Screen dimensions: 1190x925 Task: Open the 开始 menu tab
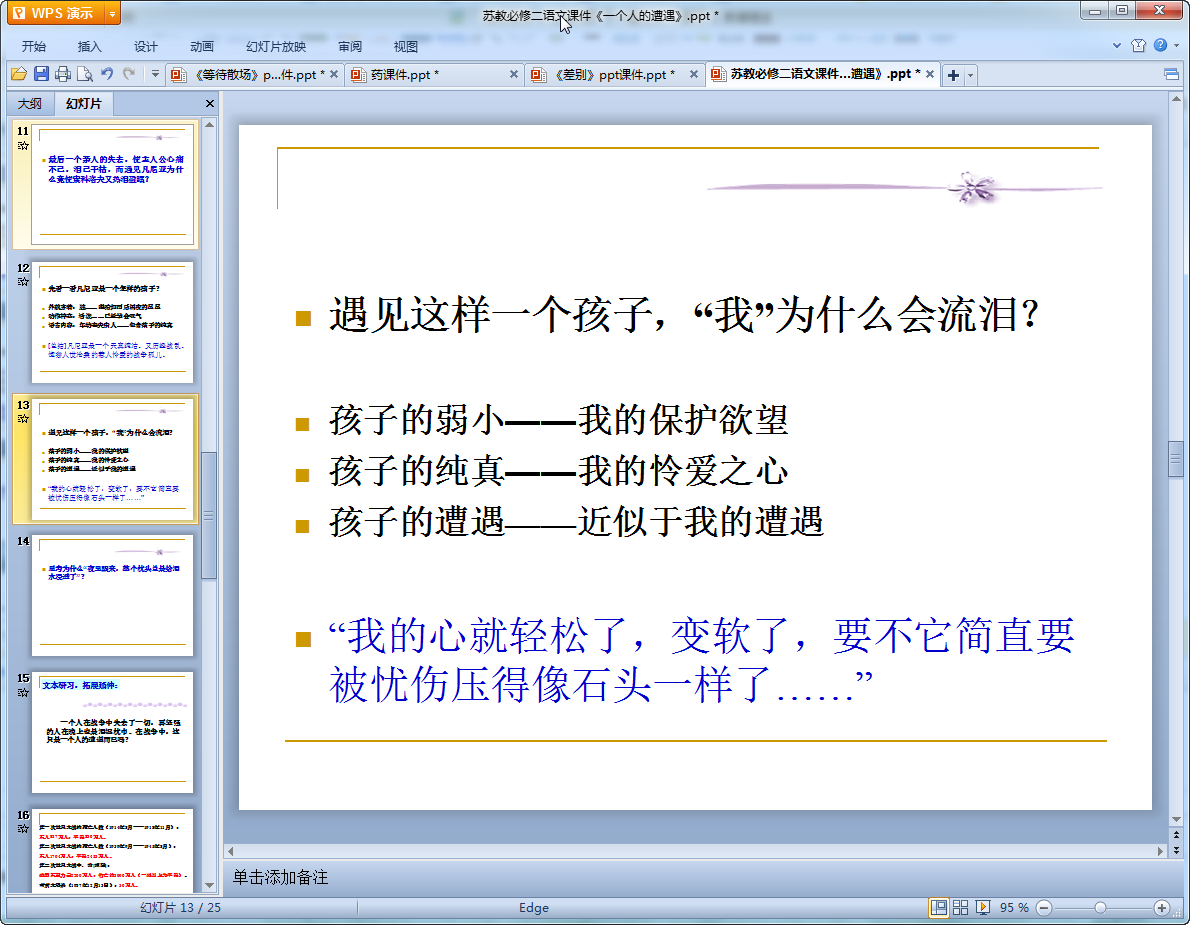pos(33,46)
